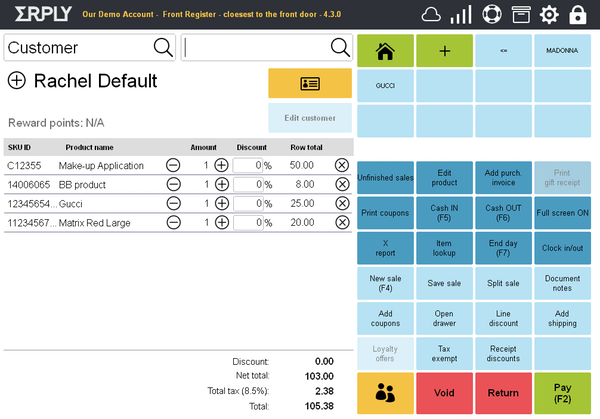
Task: Click the lock register icon
Action: [578, 15]
